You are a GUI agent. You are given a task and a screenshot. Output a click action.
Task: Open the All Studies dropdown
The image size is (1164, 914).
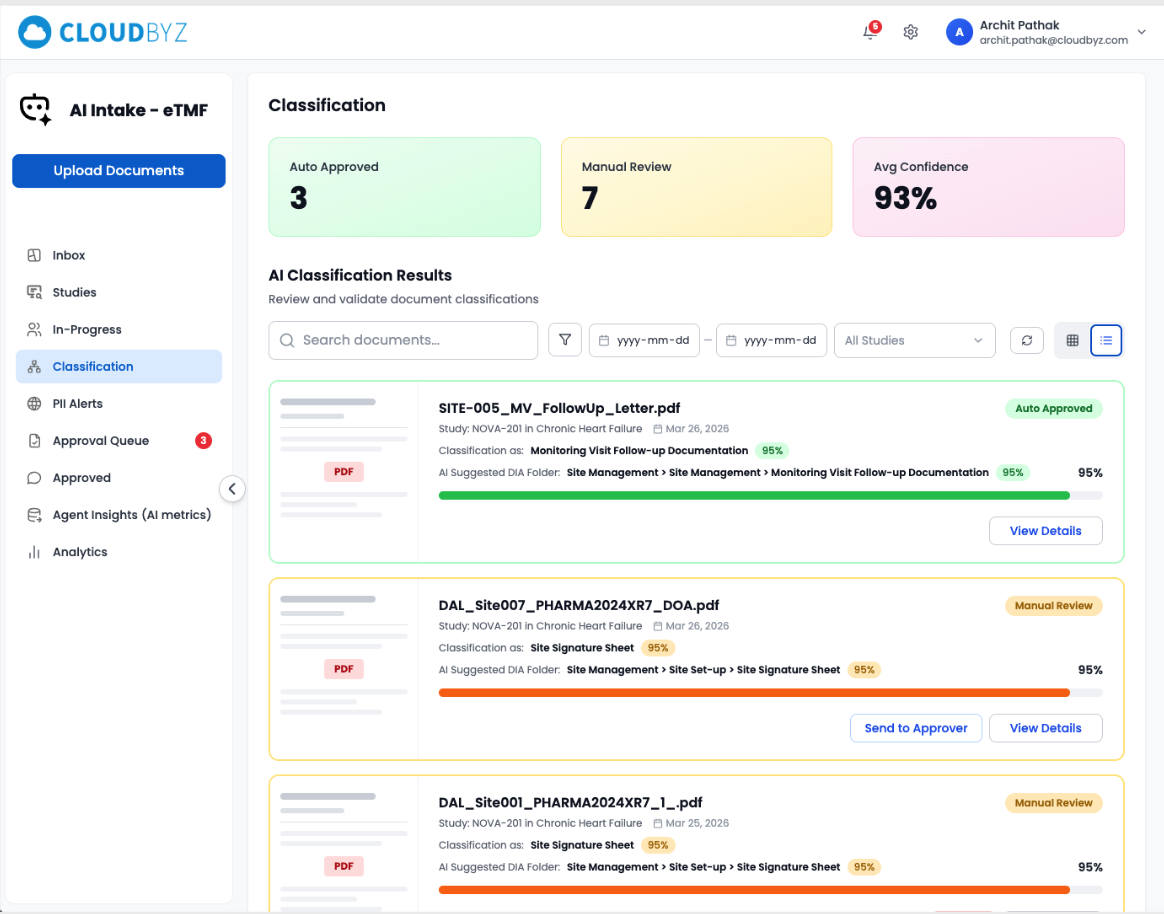914,340
